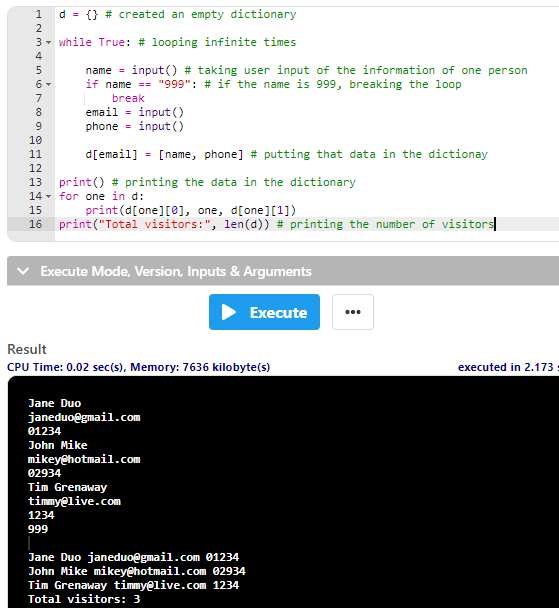Click output row 'John Mike mikey@hotmail.com 02934'
This screenshot has height=608, width=559.
pos(137,571)
